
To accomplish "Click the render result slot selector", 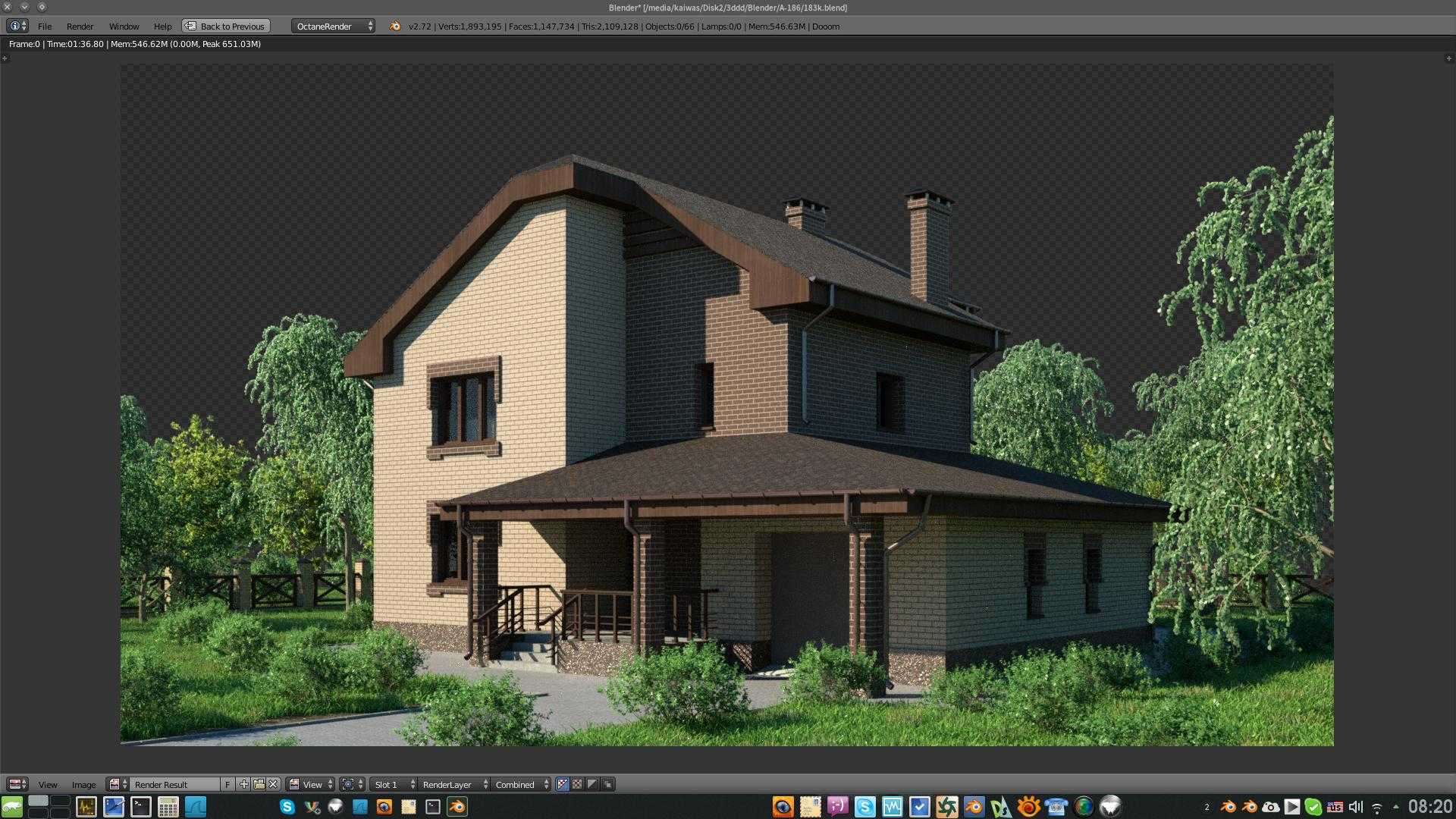I will point(388,783).
